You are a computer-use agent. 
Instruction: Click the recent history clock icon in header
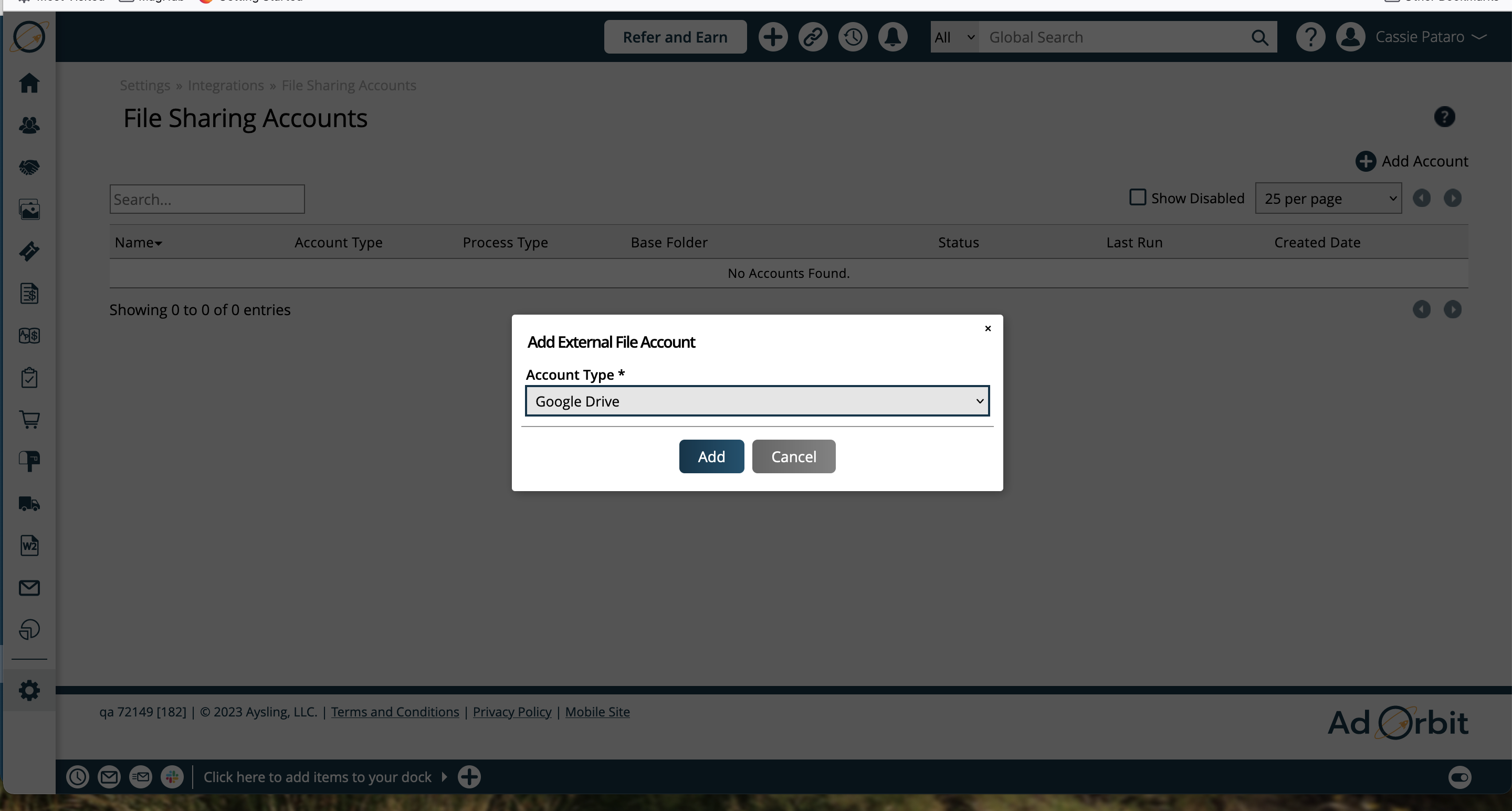852,37
